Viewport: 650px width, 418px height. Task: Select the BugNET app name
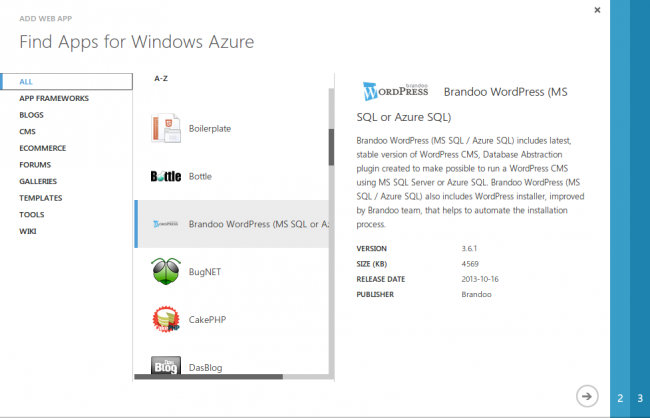[x=205, y=272]
